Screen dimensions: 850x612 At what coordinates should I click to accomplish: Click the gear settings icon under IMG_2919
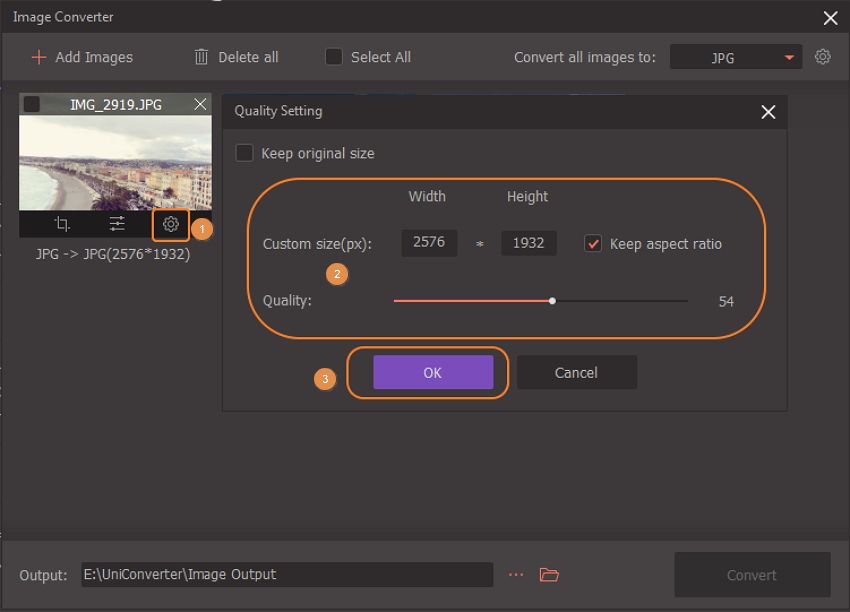click(x=171, y=225)
